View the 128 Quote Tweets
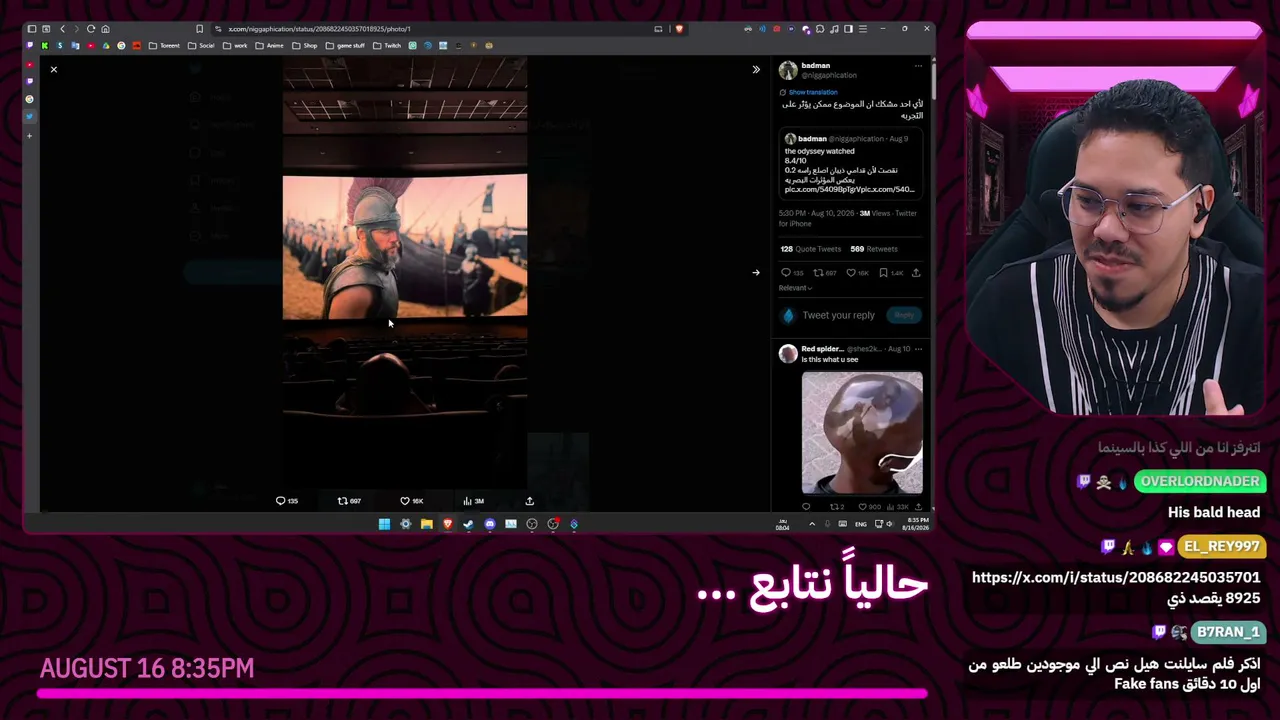 811,249
